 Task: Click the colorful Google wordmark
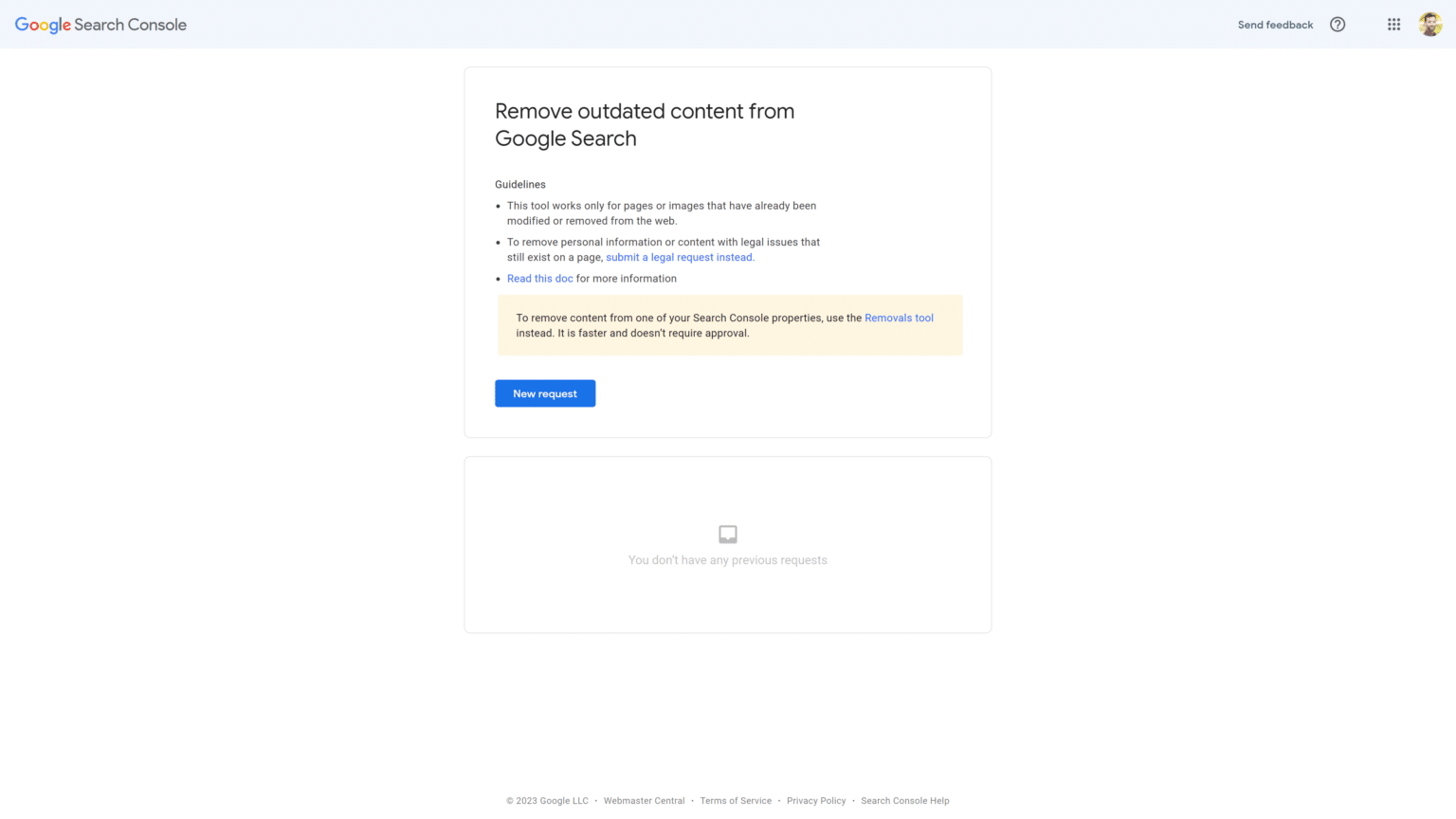point(43,24)
